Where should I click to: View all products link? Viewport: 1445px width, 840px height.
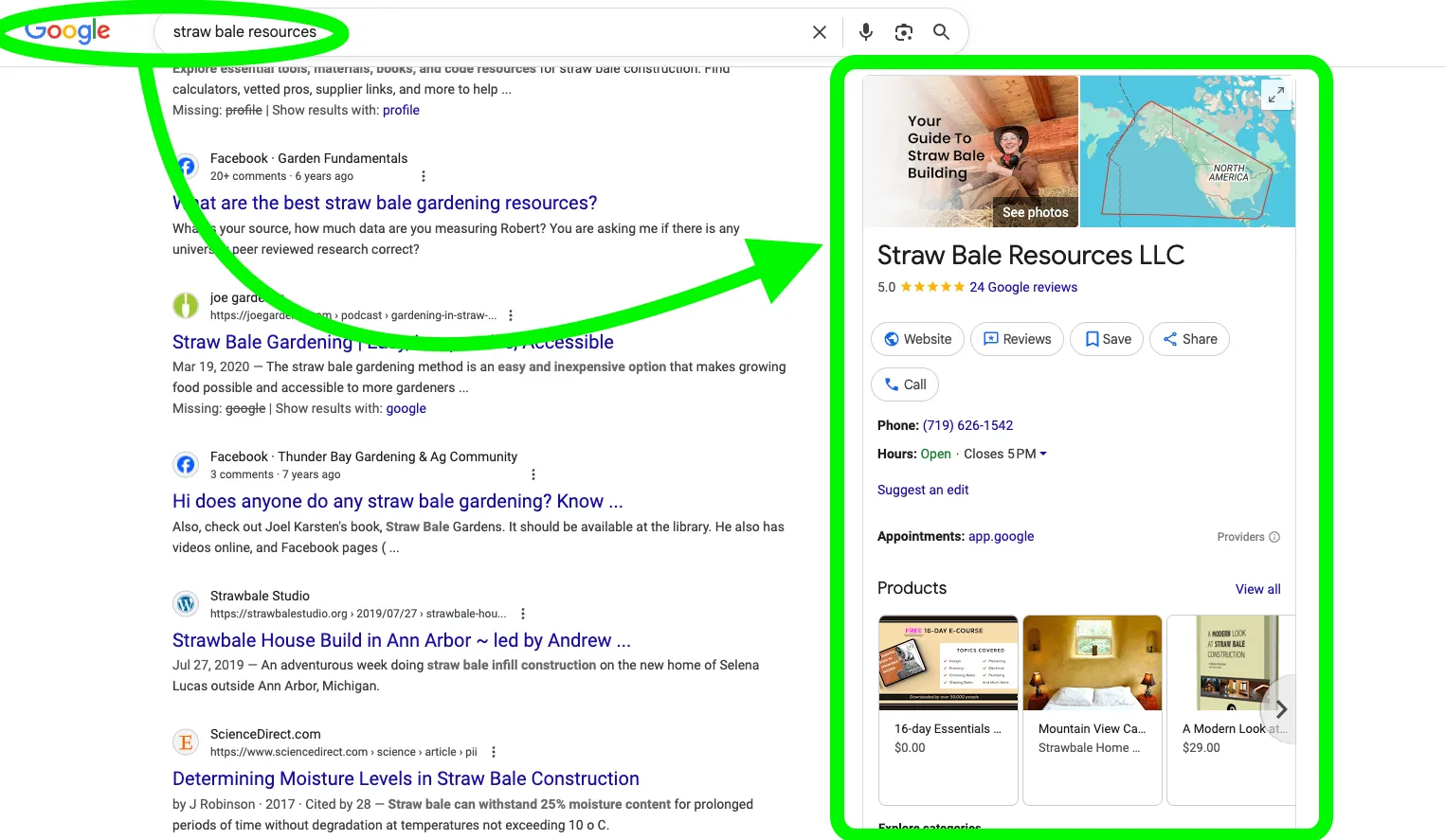tap(1257, 589)
